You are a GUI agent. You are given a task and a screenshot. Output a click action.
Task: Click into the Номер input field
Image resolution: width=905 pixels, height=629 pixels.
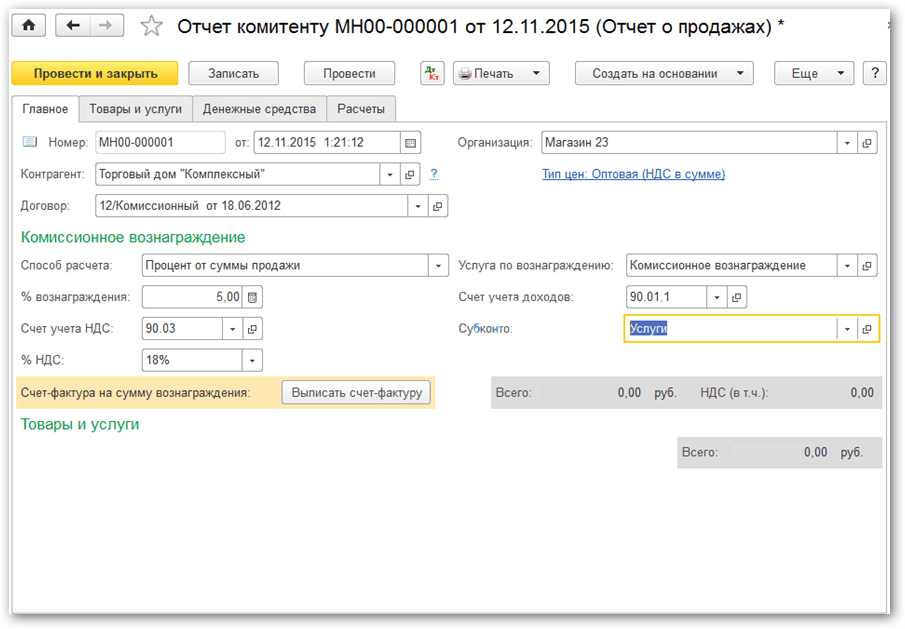[159, 142]
